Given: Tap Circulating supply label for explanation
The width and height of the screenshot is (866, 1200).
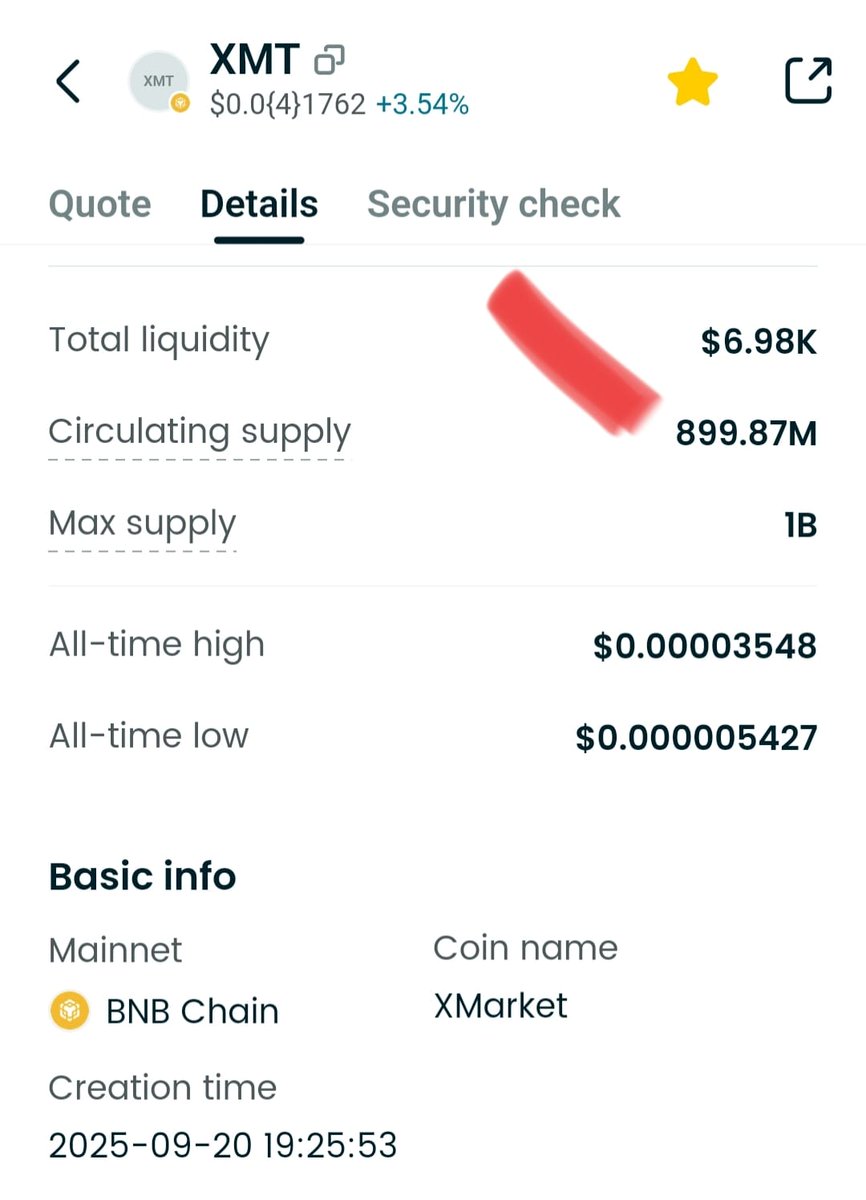Looking at the screenshot, I should click(x=200, y=432).
